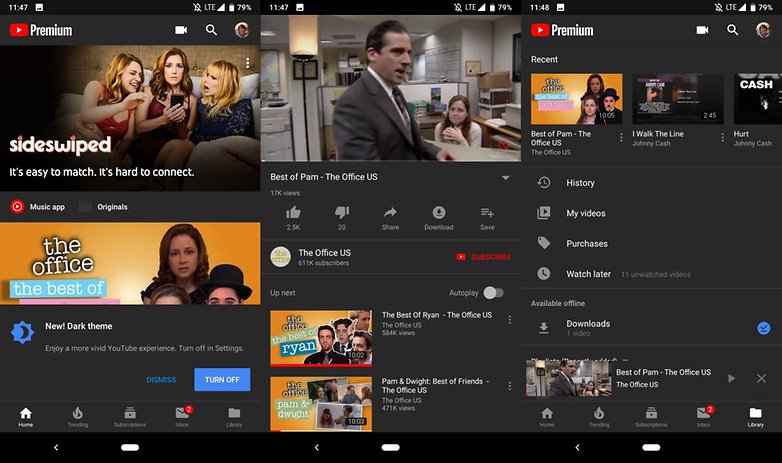
Task: Turn off dark theme via TURN OFF
Action: [x=222, y=380]
